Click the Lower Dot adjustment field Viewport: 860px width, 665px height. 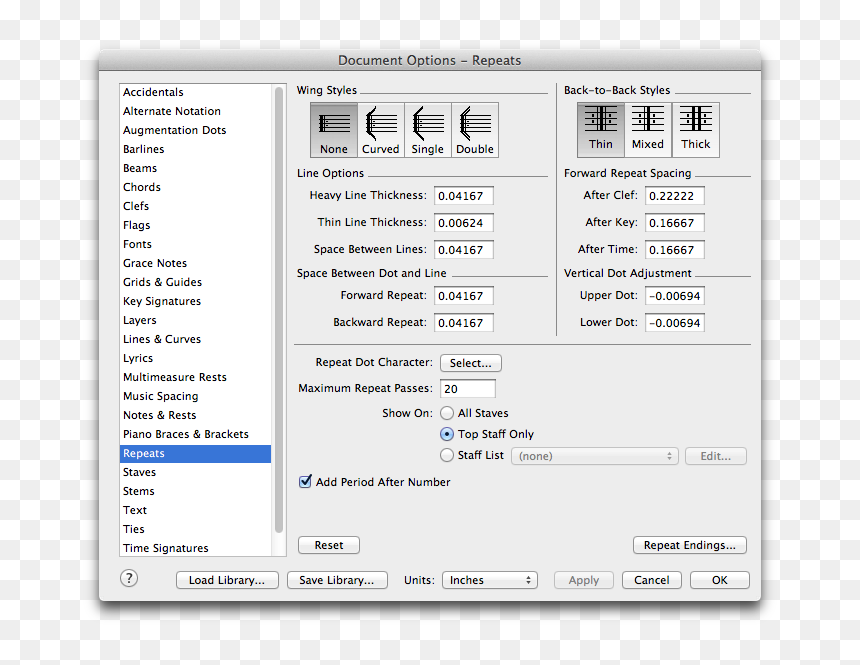click(x=675, y=323)
